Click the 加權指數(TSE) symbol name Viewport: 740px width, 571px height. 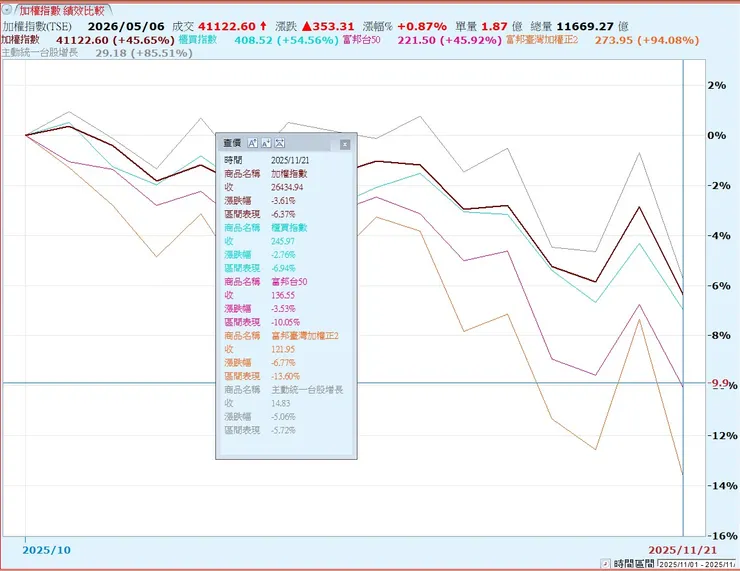37,26
